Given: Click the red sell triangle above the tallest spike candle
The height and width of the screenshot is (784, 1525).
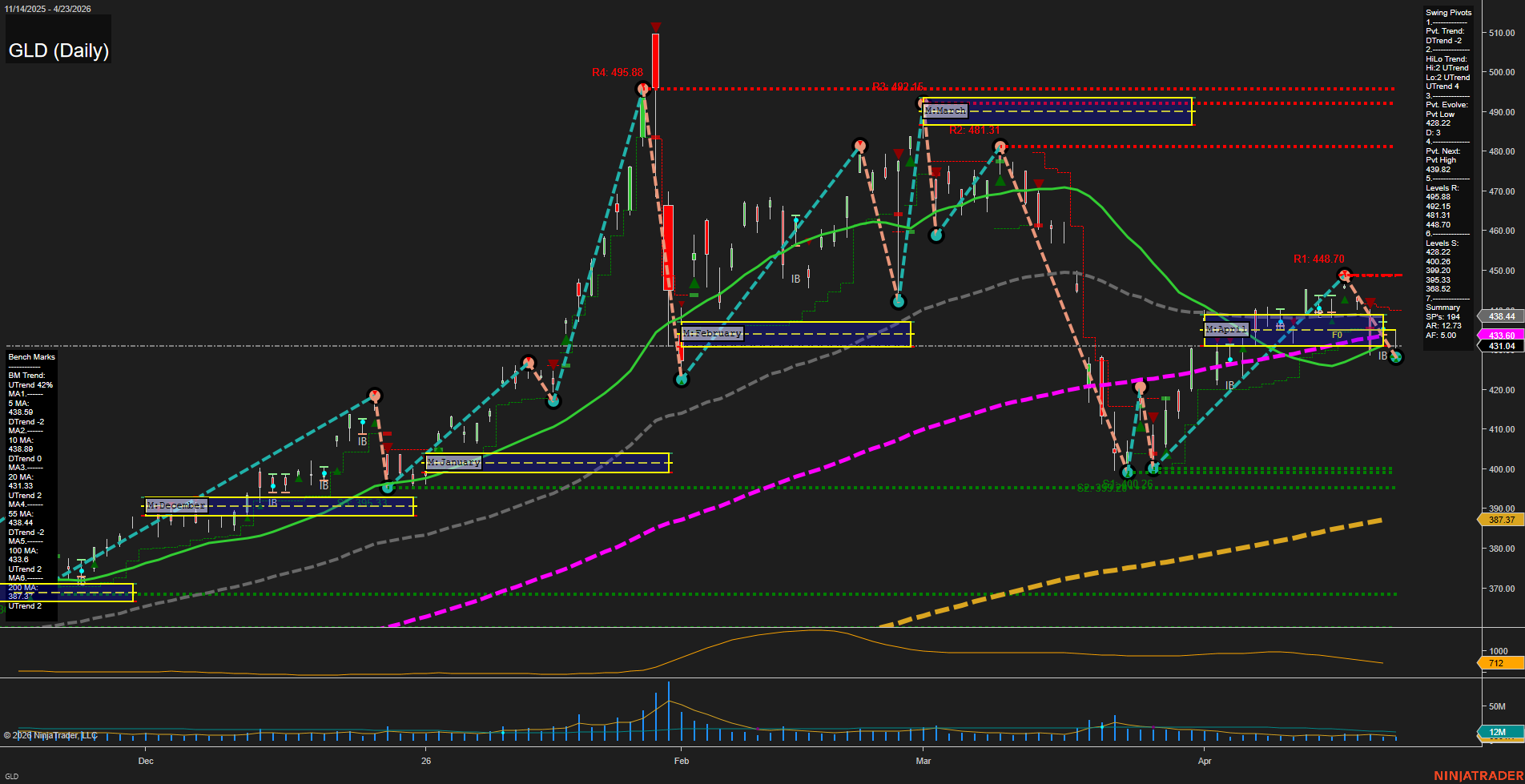Looking at the screenshot, I should point(655,26).
